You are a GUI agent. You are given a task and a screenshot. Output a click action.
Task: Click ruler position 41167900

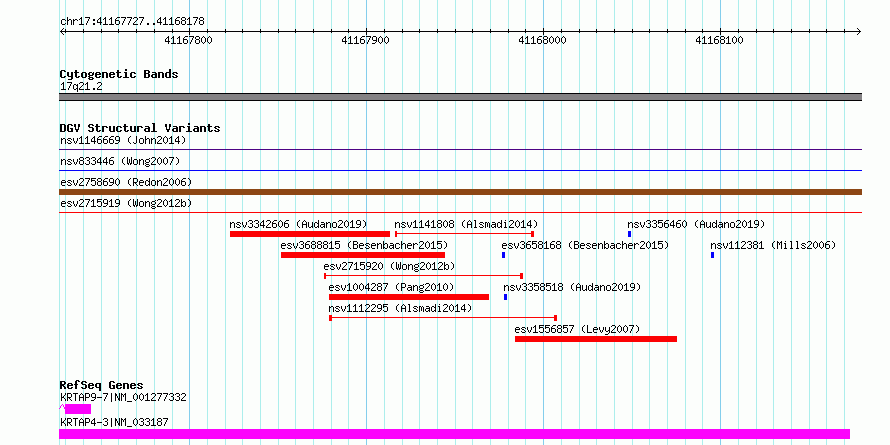[x=366, y=40]
